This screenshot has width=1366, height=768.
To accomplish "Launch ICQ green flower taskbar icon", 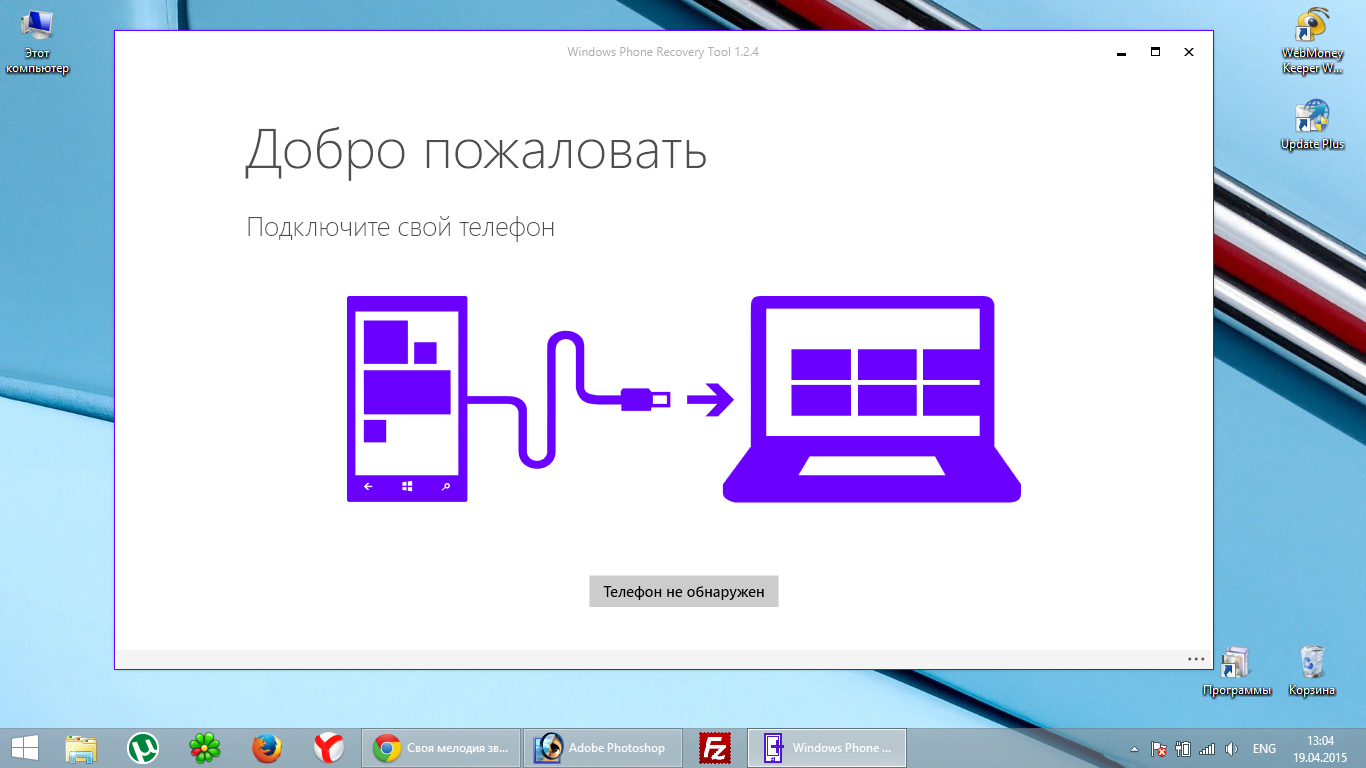I will click(205, 747).
